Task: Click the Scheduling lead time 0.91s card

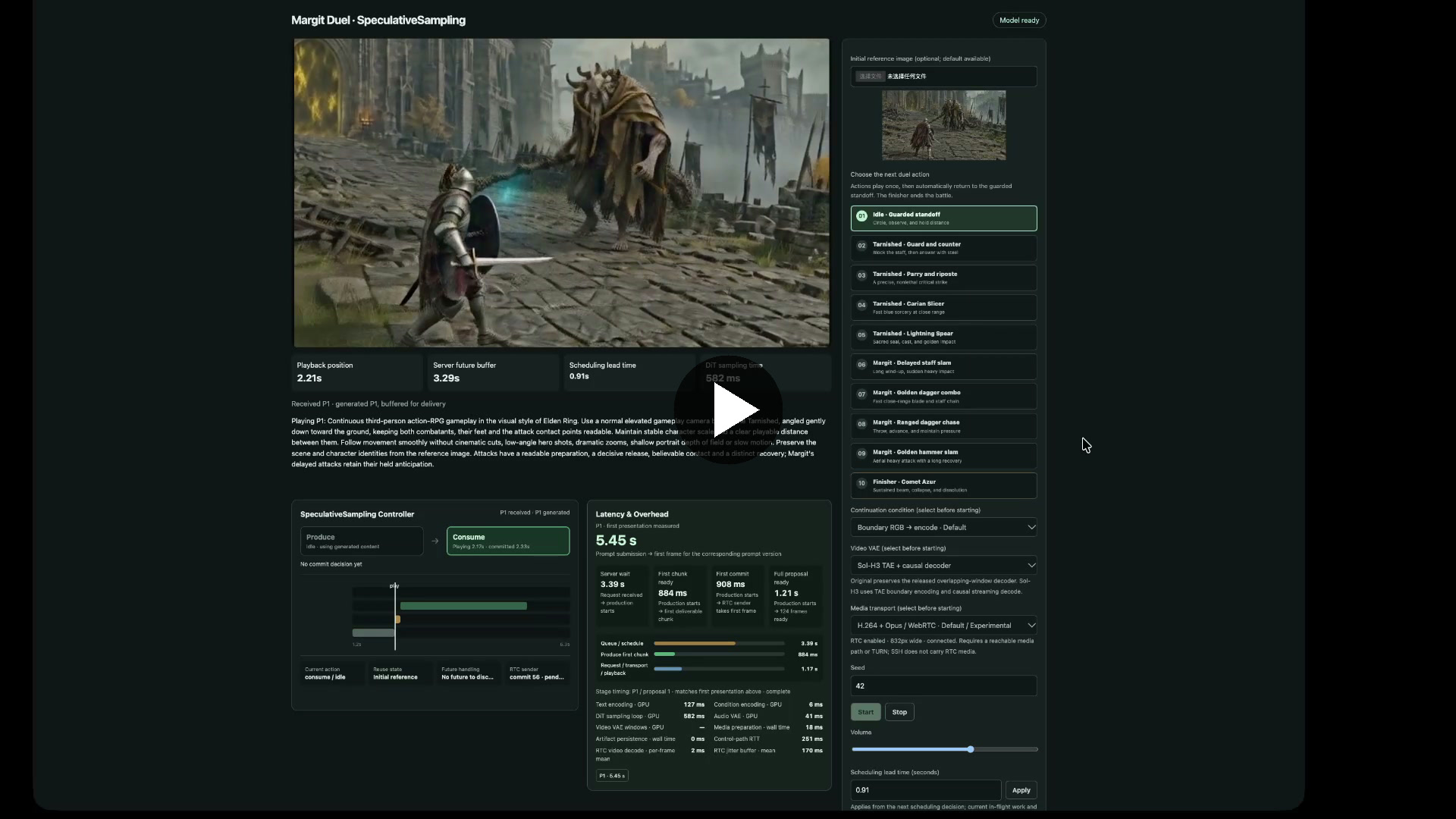Action: tap(629, 372)
